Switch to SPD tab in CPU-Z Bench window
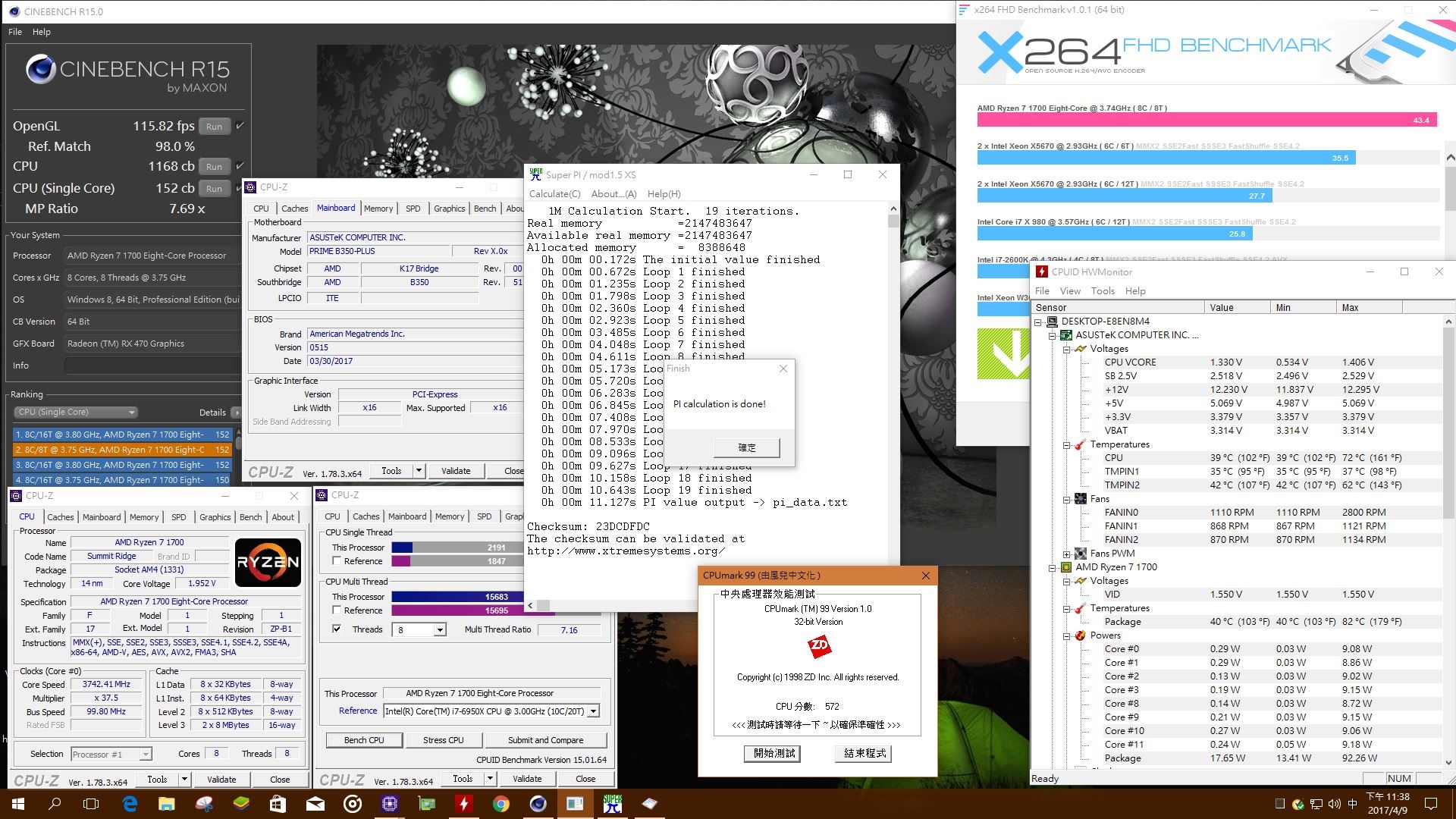This screenshot has width=1456, height=819. [485, 516]
